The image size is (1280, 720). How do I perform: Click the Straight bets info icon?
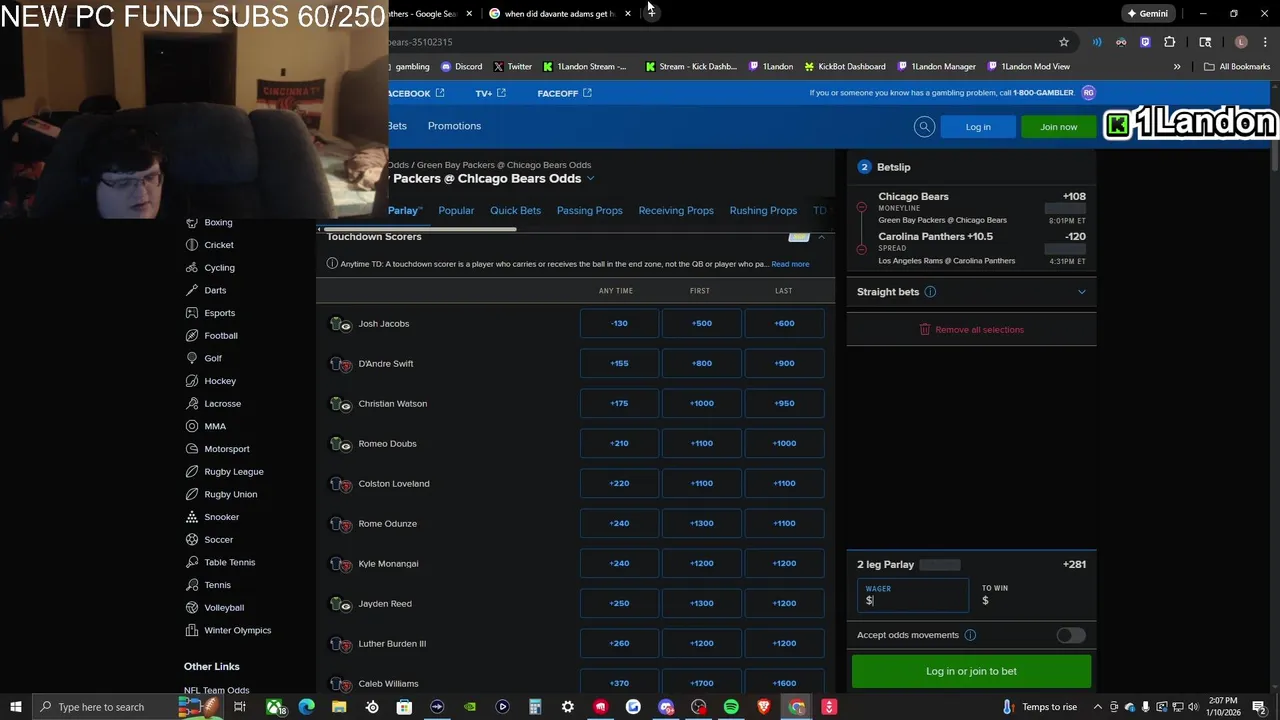(930, 292)
